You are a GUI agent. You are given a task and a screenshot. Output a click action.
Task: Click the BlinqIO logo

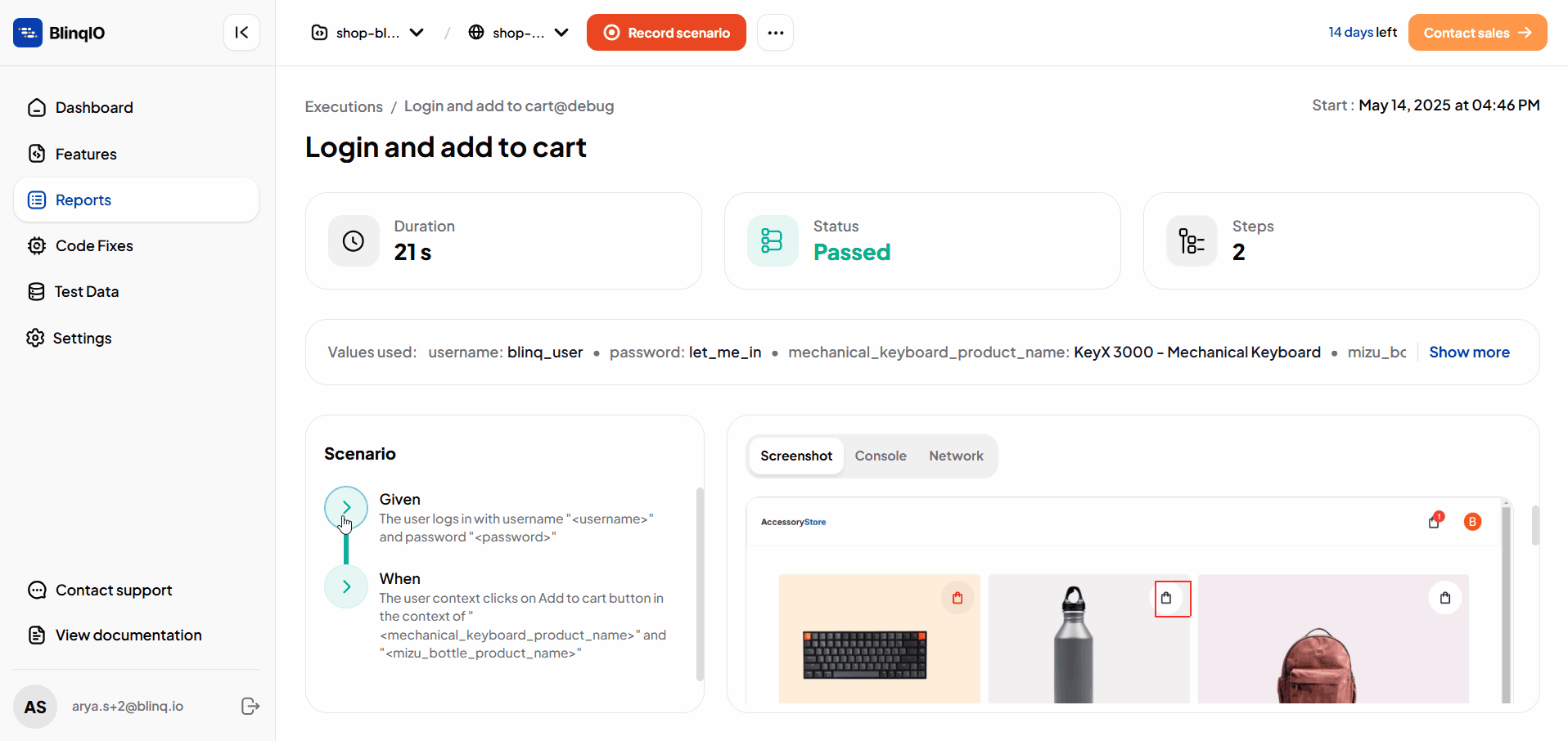(59, 33)
